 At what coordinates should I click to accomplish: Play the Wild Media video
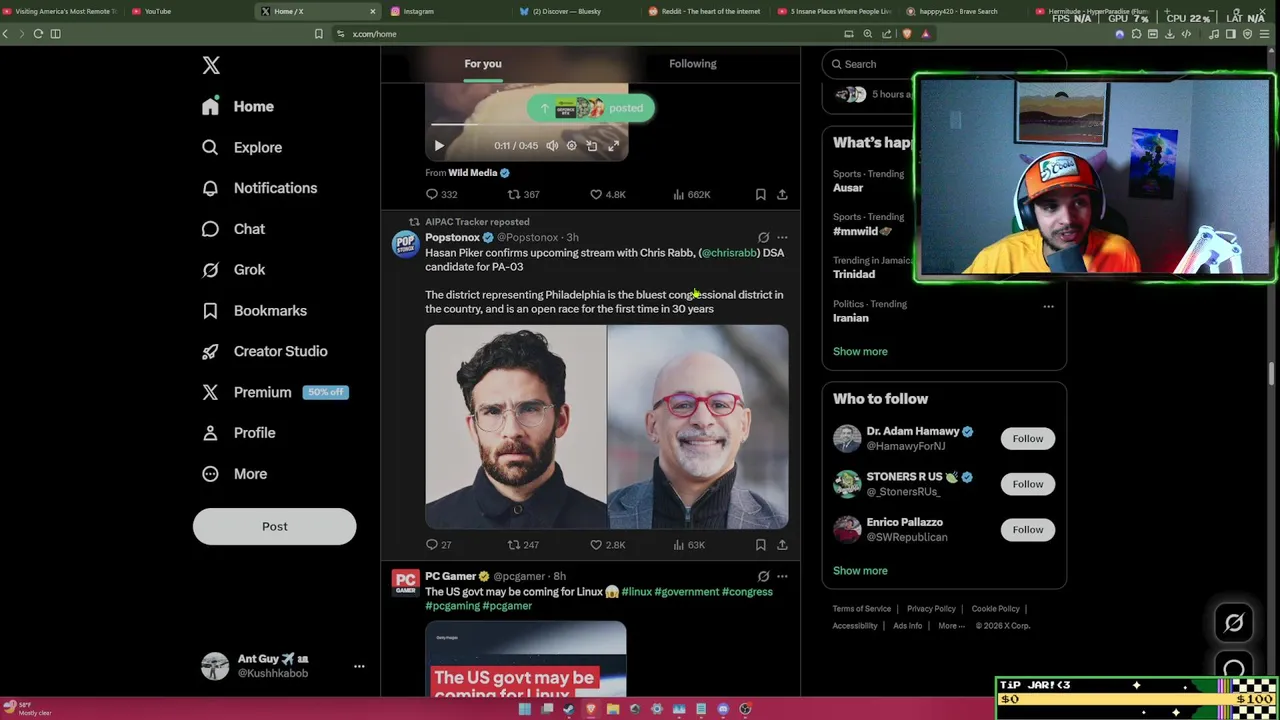(439, 146)
